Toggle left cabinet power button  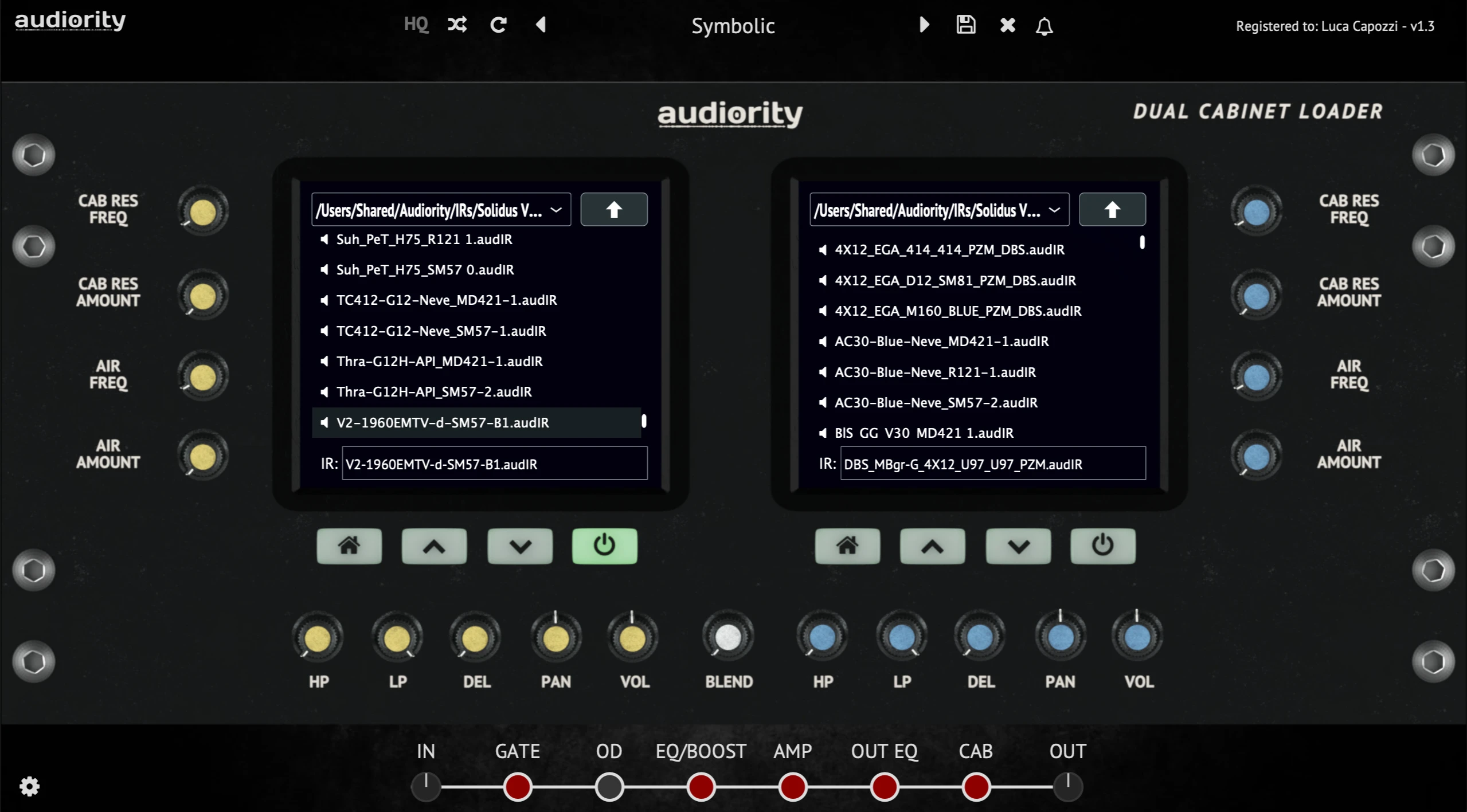click(604, 546)
